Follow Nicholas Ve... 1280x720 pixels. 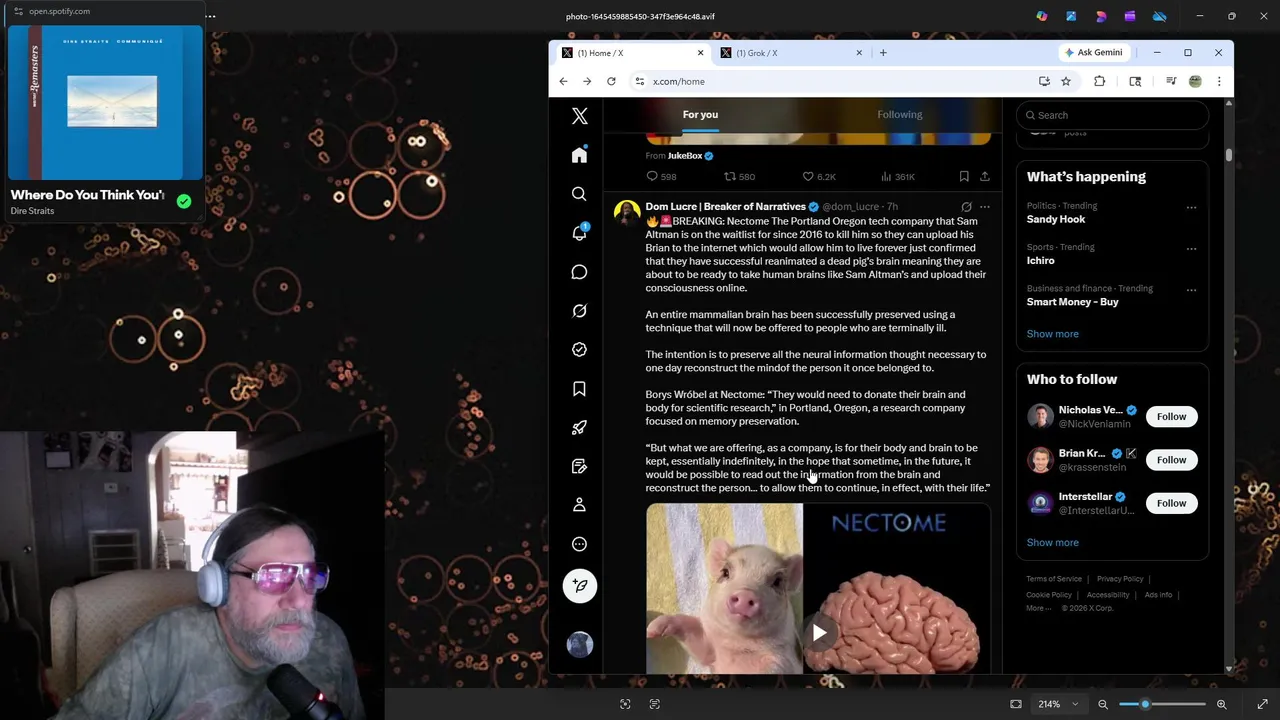[1171, 417]
